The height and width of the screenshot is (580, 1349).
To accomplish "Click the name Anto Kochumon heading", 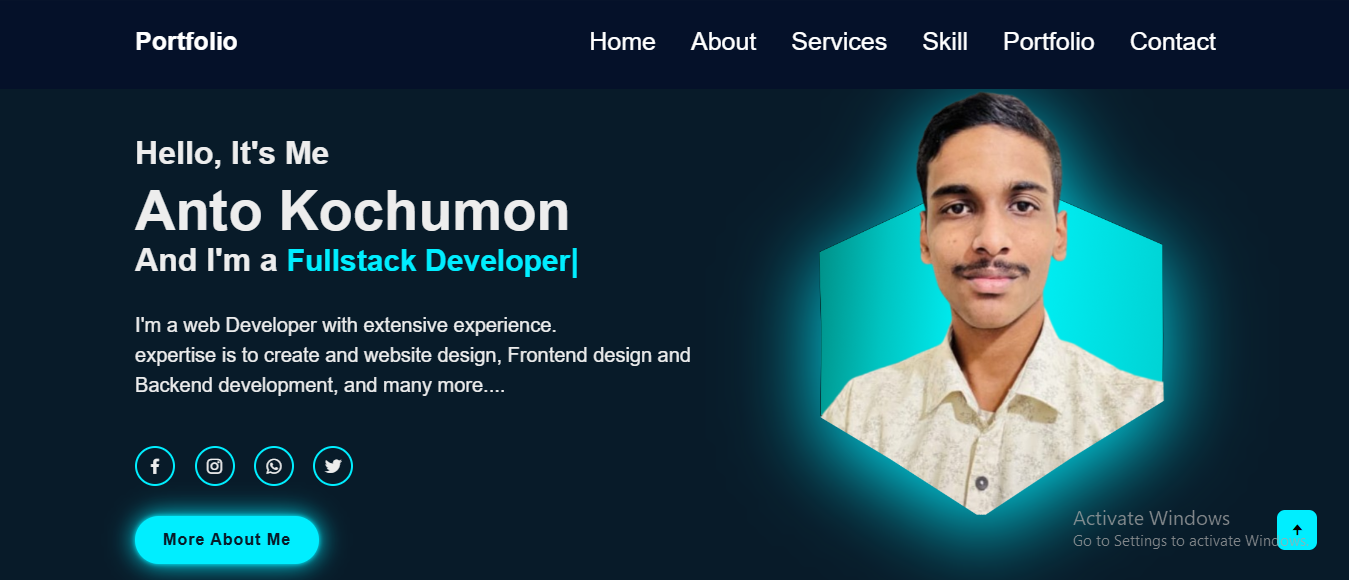I will click(352, 211).
